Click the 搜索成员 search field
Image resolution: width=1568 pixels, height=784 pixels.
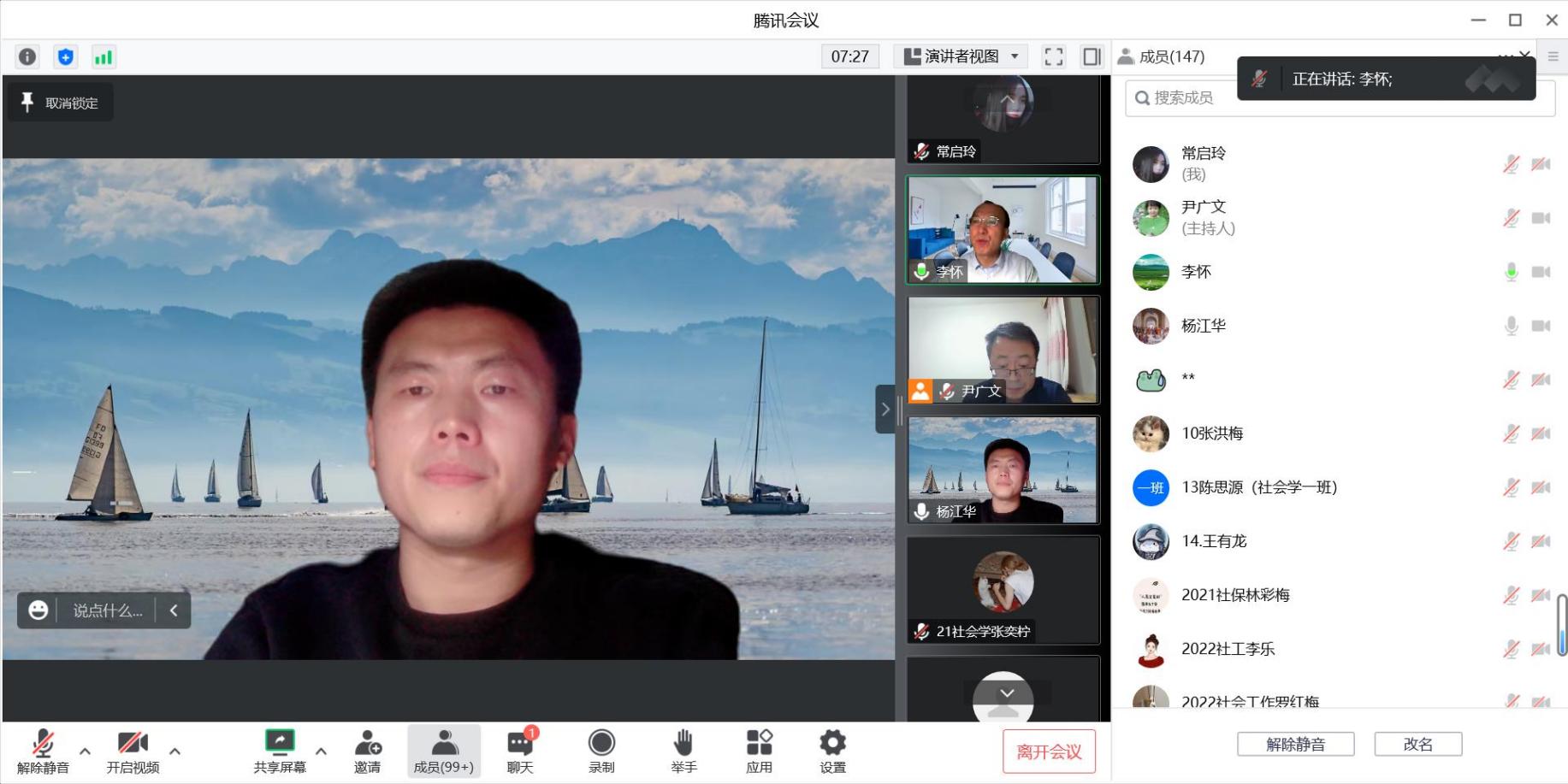tap(1182, 98)
